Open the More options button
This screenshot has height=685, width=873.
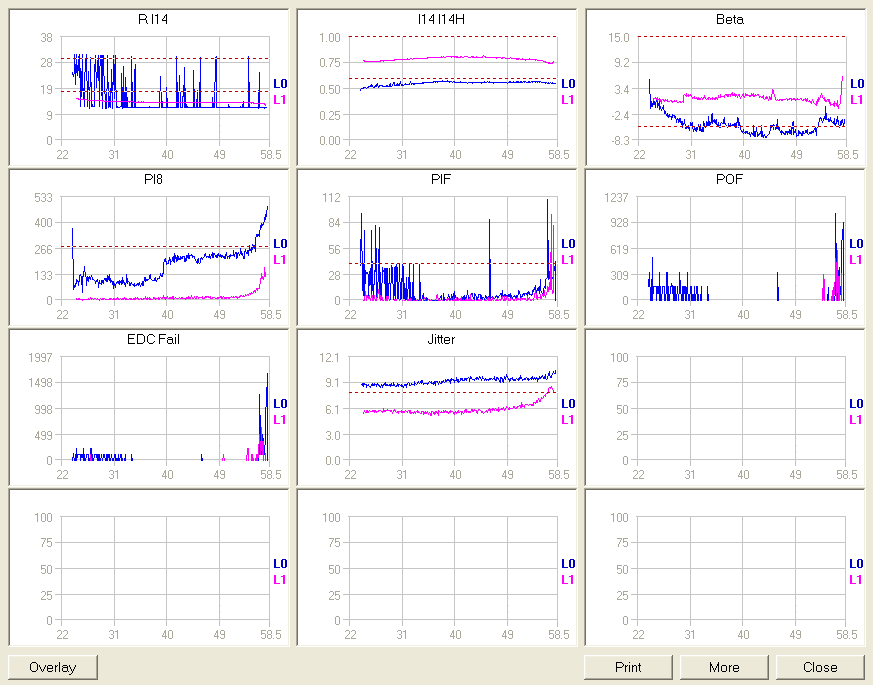(723, 667)
